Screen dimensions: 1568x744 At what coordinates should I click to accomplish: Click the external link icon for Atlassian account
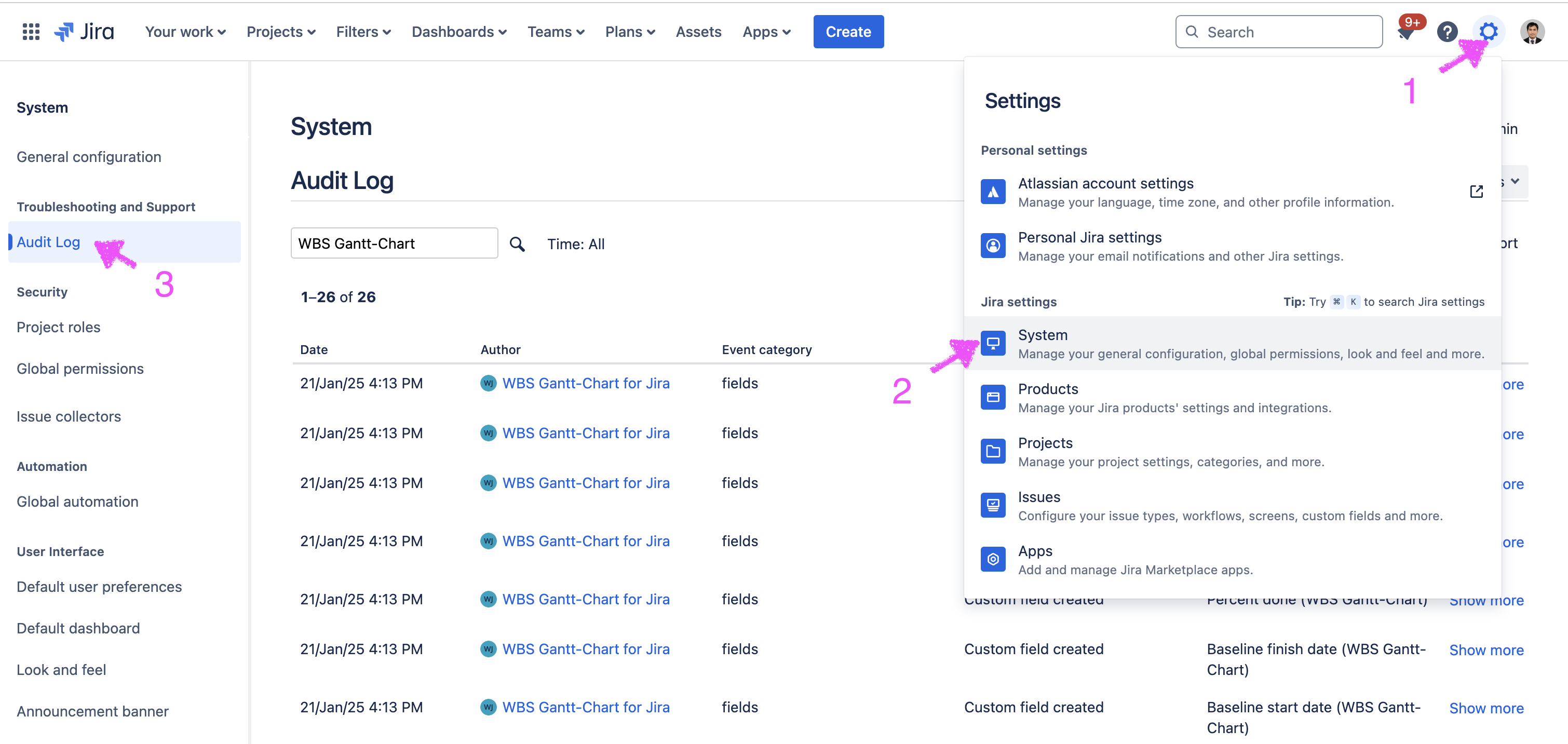click(x=1476, y=192)
